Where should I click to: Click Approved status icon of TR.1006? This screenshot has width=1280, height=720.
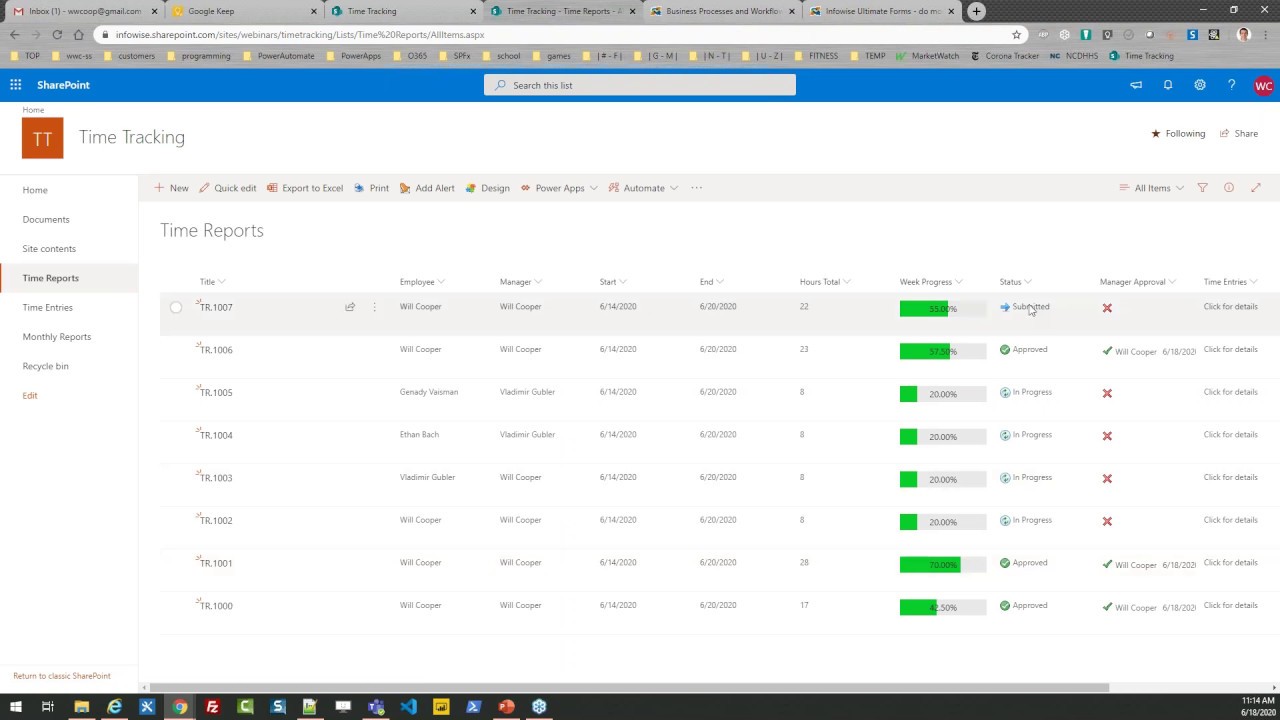pos(1005,350)
